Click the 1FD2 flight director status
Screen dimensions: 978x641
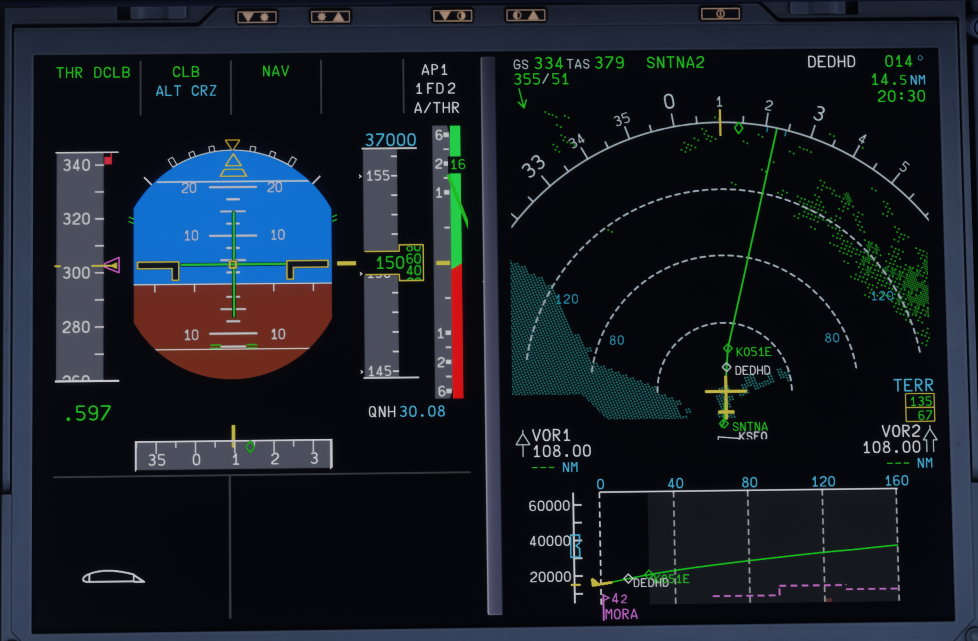[x=435, y=89]
